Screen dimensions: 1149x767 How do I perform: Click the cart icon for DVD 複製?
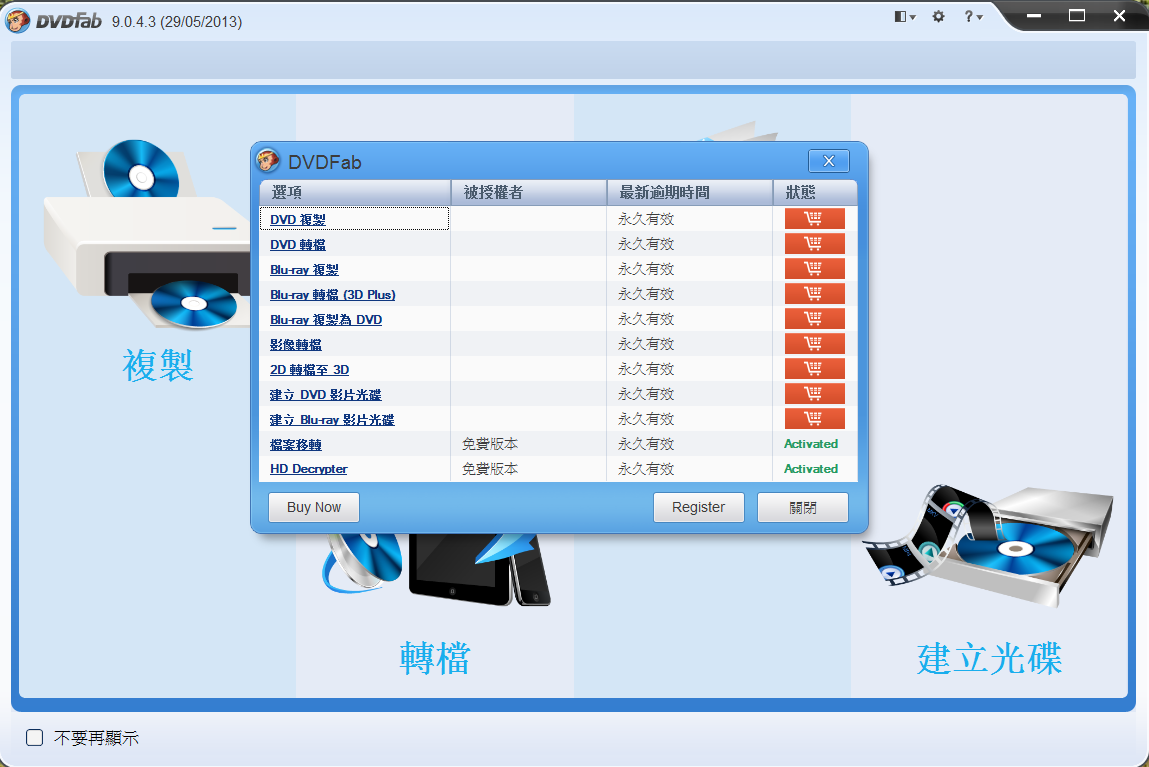tap(814, 218)
